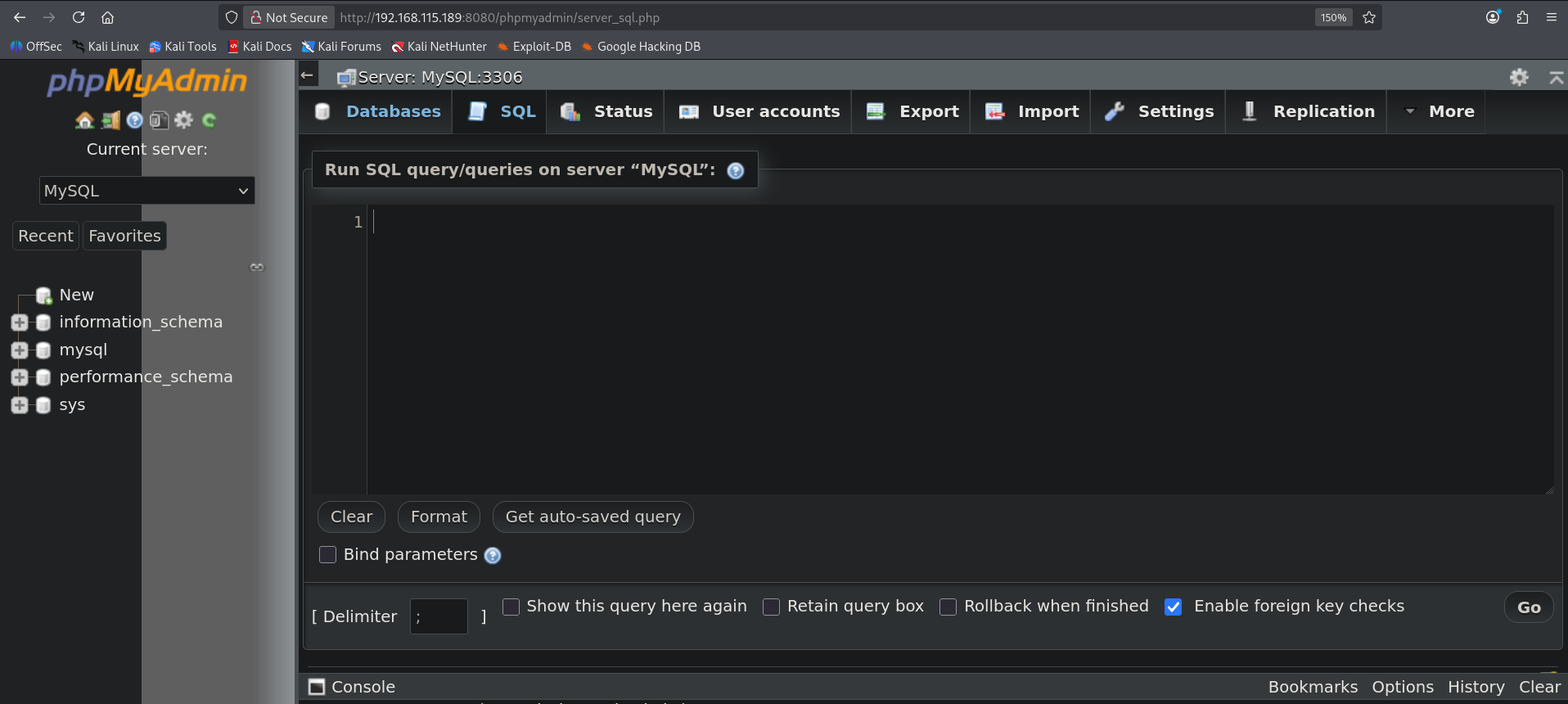Uncheck Enable foreign key checks
The image size is (1568, 704).
[x=1173, y=607]
